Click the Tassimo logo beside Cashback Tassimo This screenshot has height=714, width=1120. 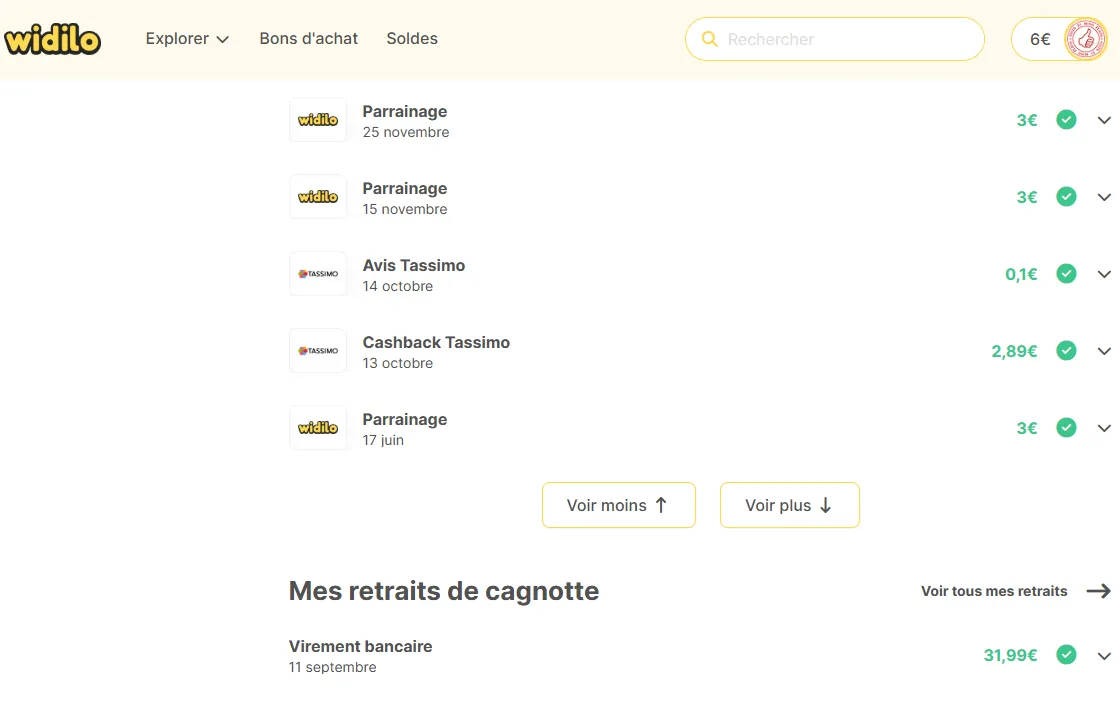click(318, 351)
